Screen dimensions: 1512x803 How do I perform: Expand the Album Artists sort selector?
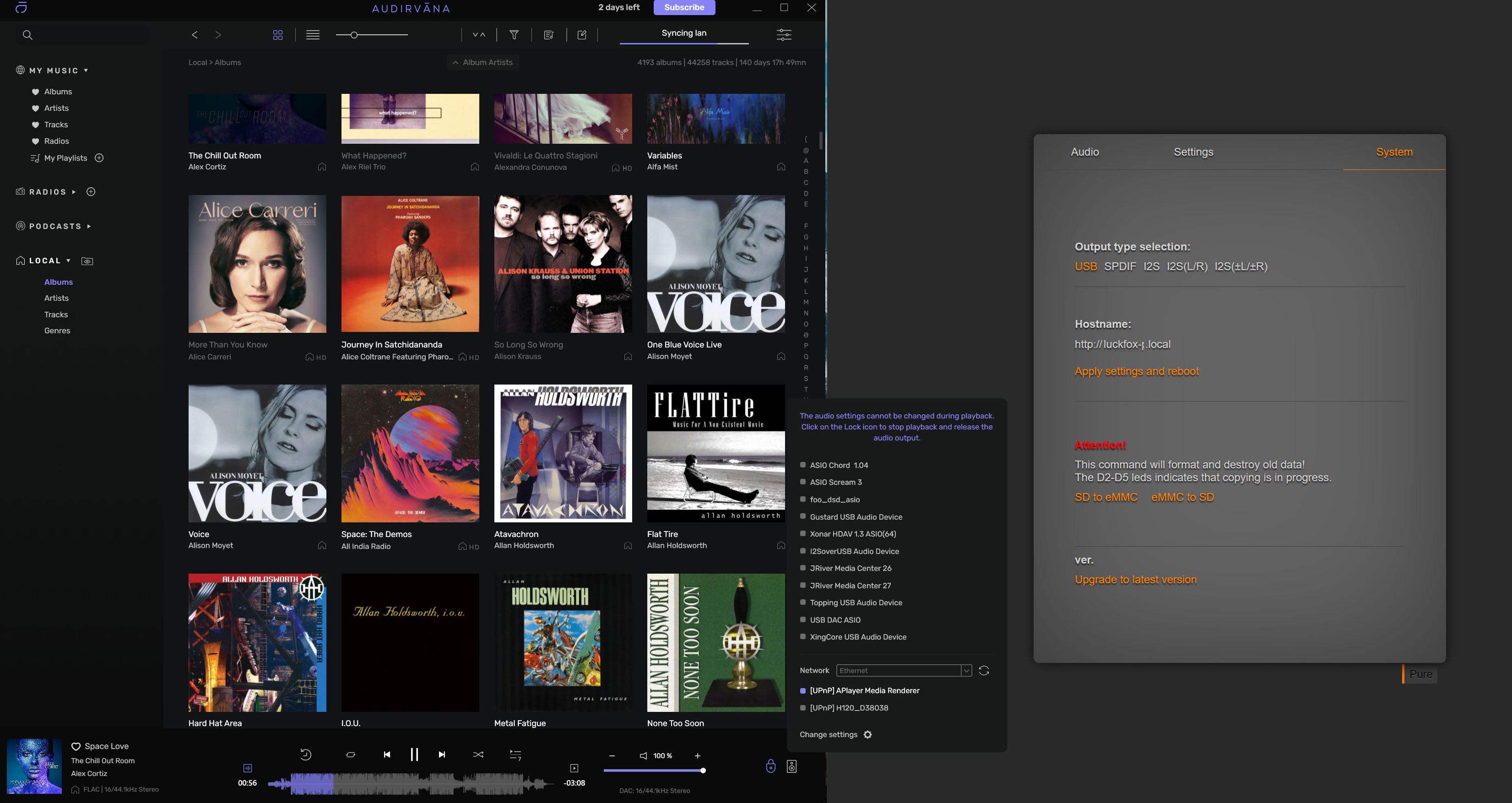tap(482, 62)
